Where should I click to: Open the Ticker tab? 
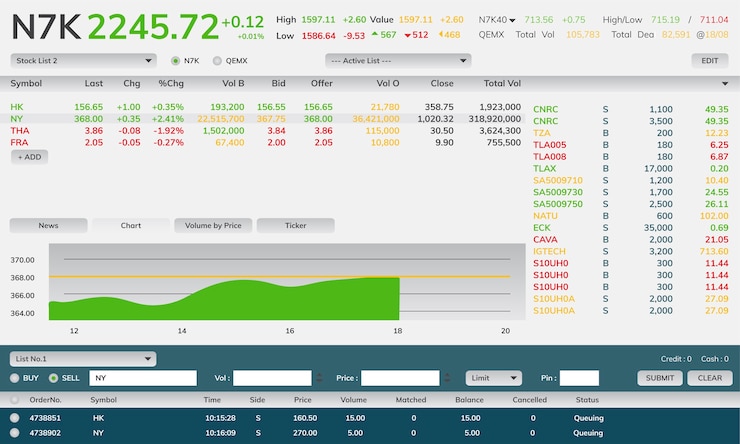tap(295, 226)
